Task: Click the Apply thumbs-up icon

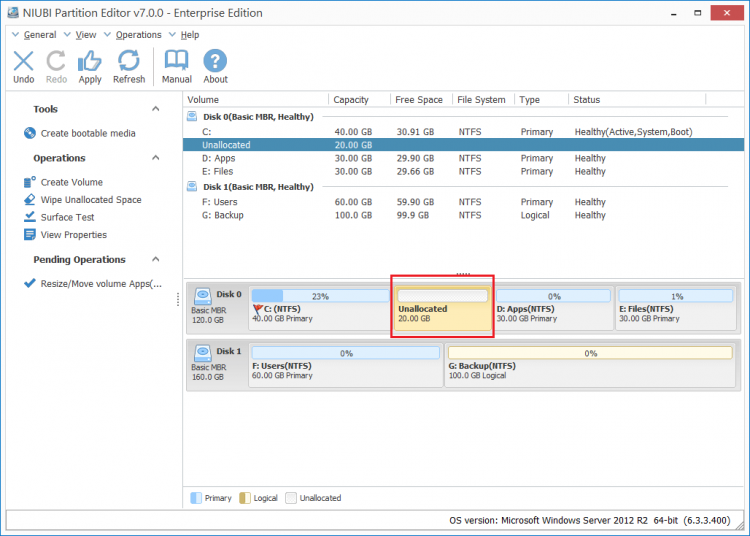Action: point(89,61)
